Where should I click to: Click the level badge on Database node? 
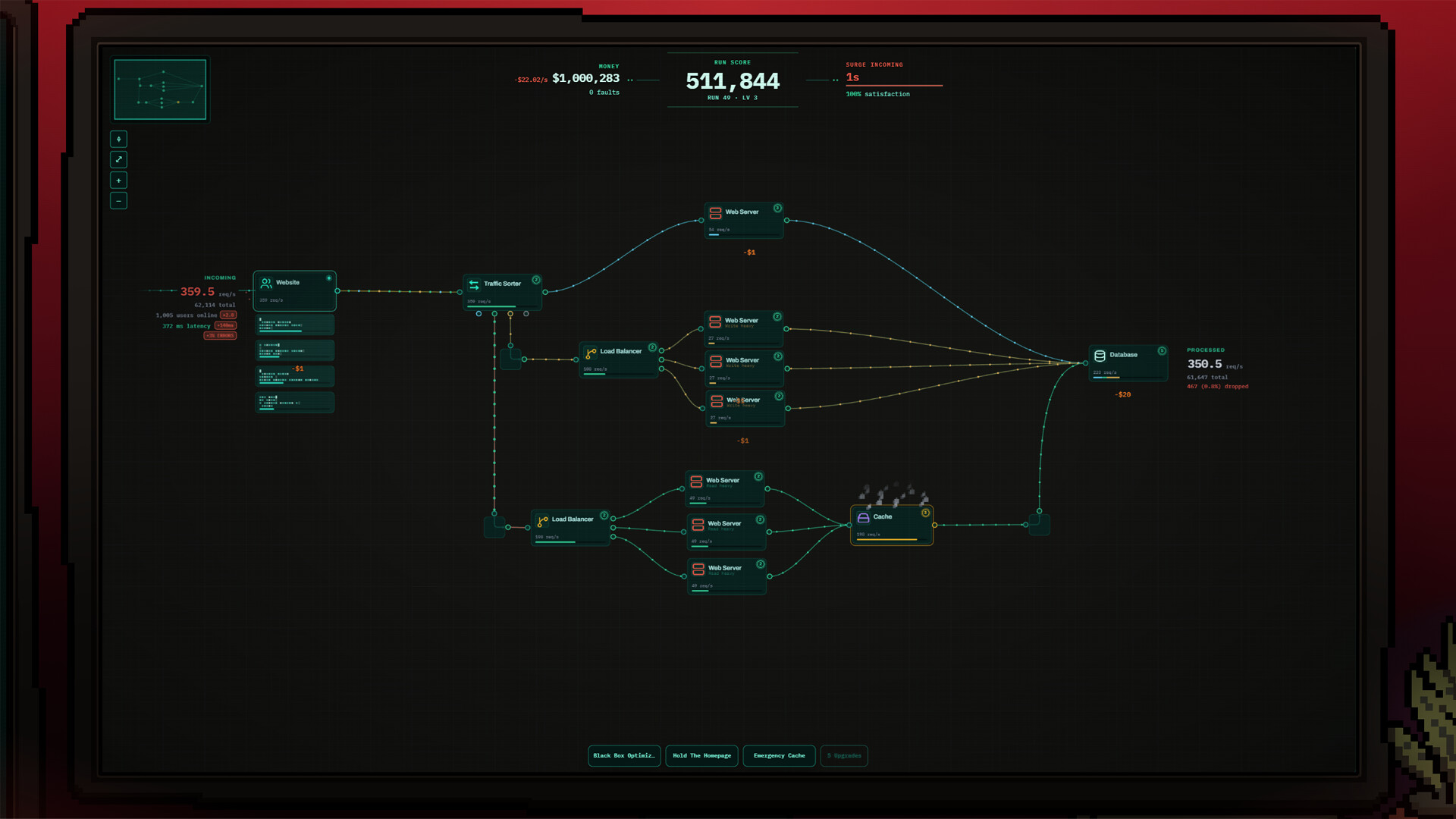pyautogui.click(x=1162, y=350)
